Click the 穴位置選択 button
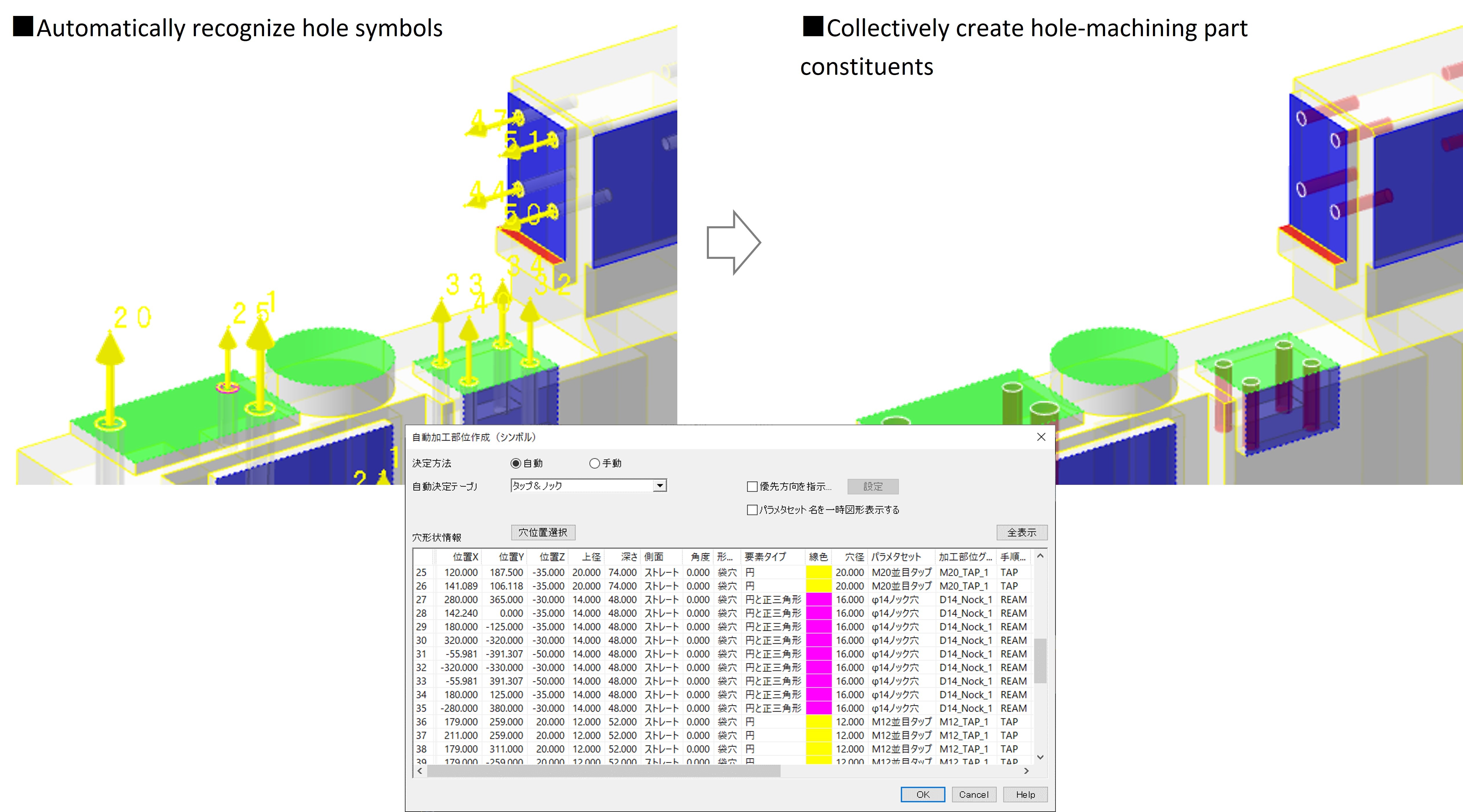This screenshot has height=812, width=1463. (x=543, y=533)
